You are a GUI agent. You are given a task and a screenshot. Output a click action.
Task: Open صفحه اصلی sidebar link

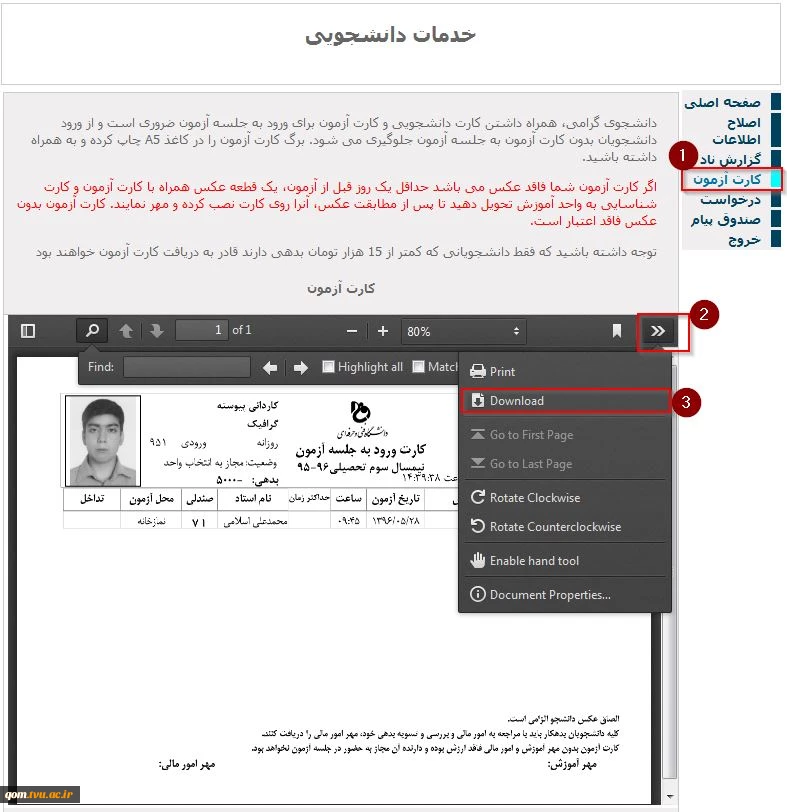722,103
